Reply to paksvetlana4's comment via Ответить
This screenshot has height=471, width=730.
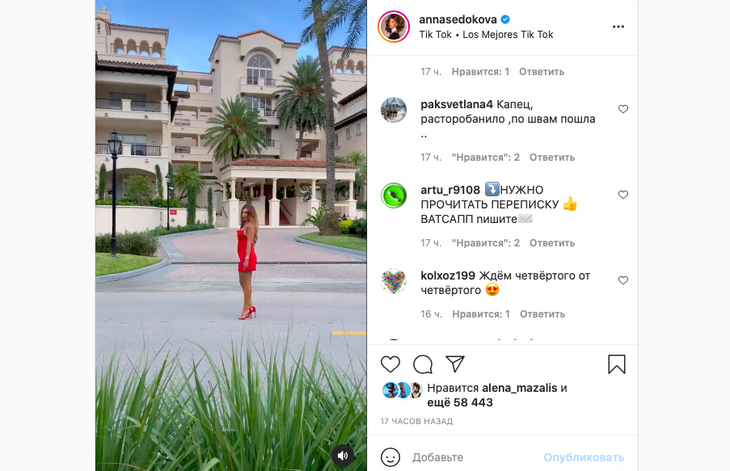pyautogui.click(x=552, y=157)
